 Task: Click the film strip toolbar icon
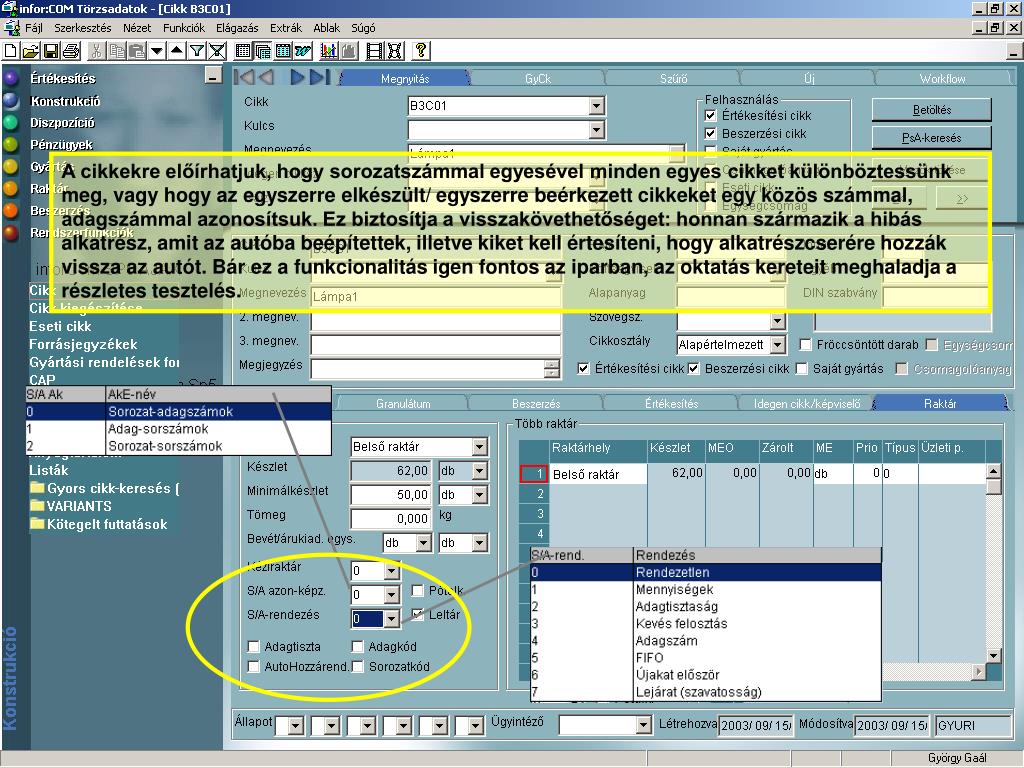coord(375,50)
